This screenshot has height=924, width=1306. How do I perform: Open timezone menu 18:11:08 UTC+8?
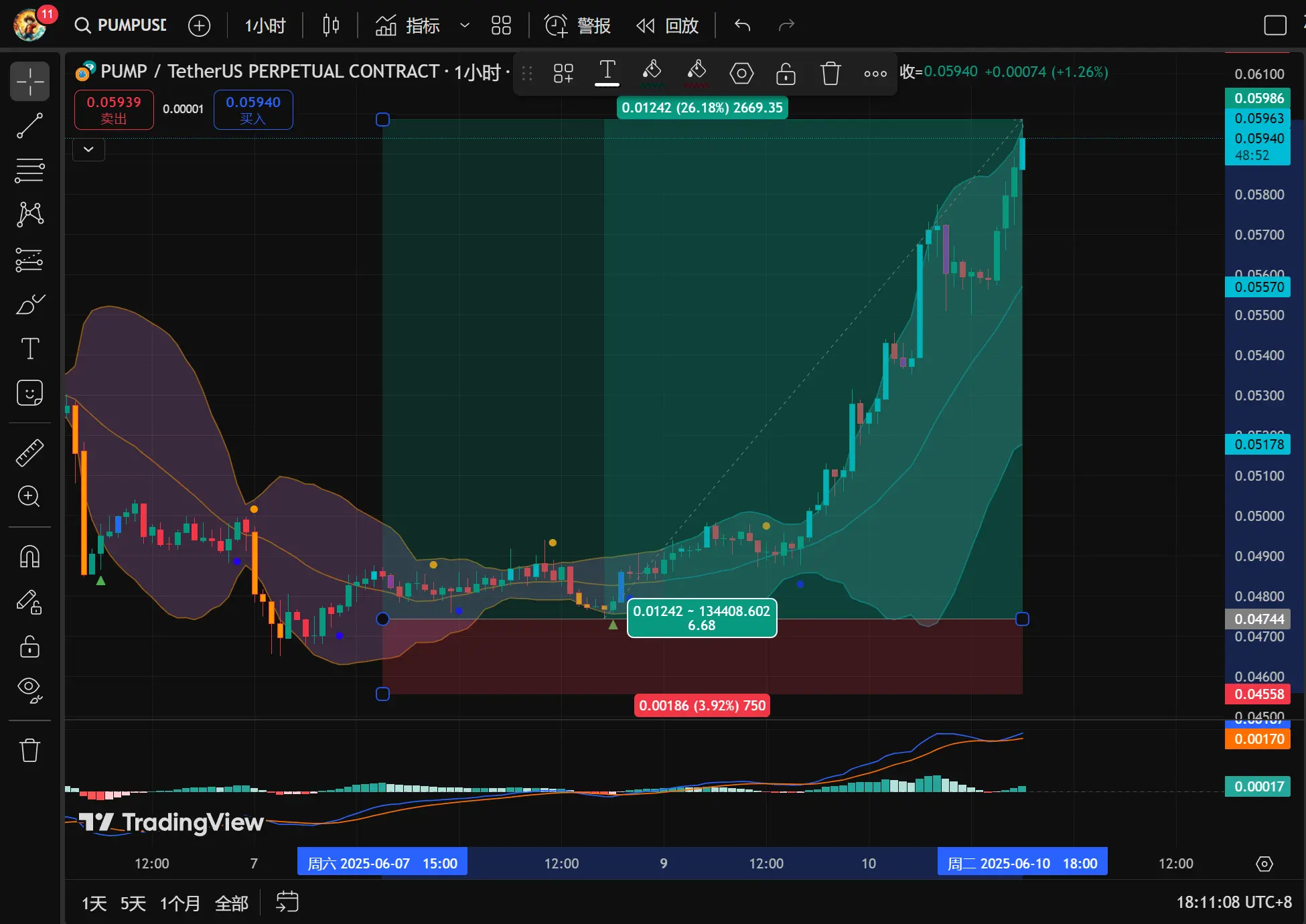coord(1234,903)
